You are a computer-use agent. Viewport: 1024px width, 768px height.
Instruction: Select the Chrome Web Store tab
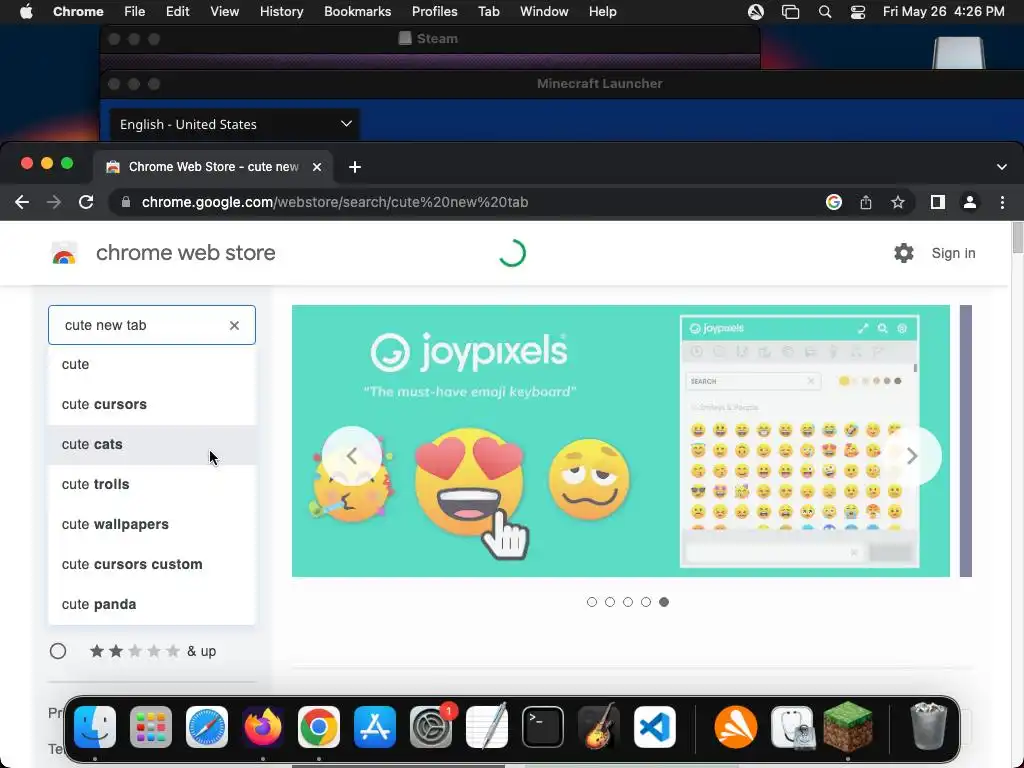pyautogui.click(x=213, y=167)
